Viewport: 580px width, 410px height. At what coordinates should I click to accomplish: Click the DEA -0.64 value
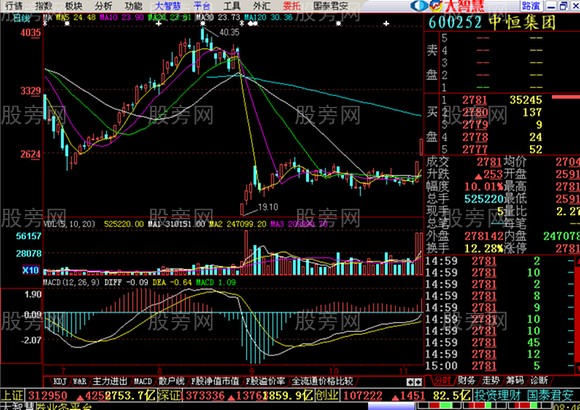pyautogui.click(x=172, y=282)
